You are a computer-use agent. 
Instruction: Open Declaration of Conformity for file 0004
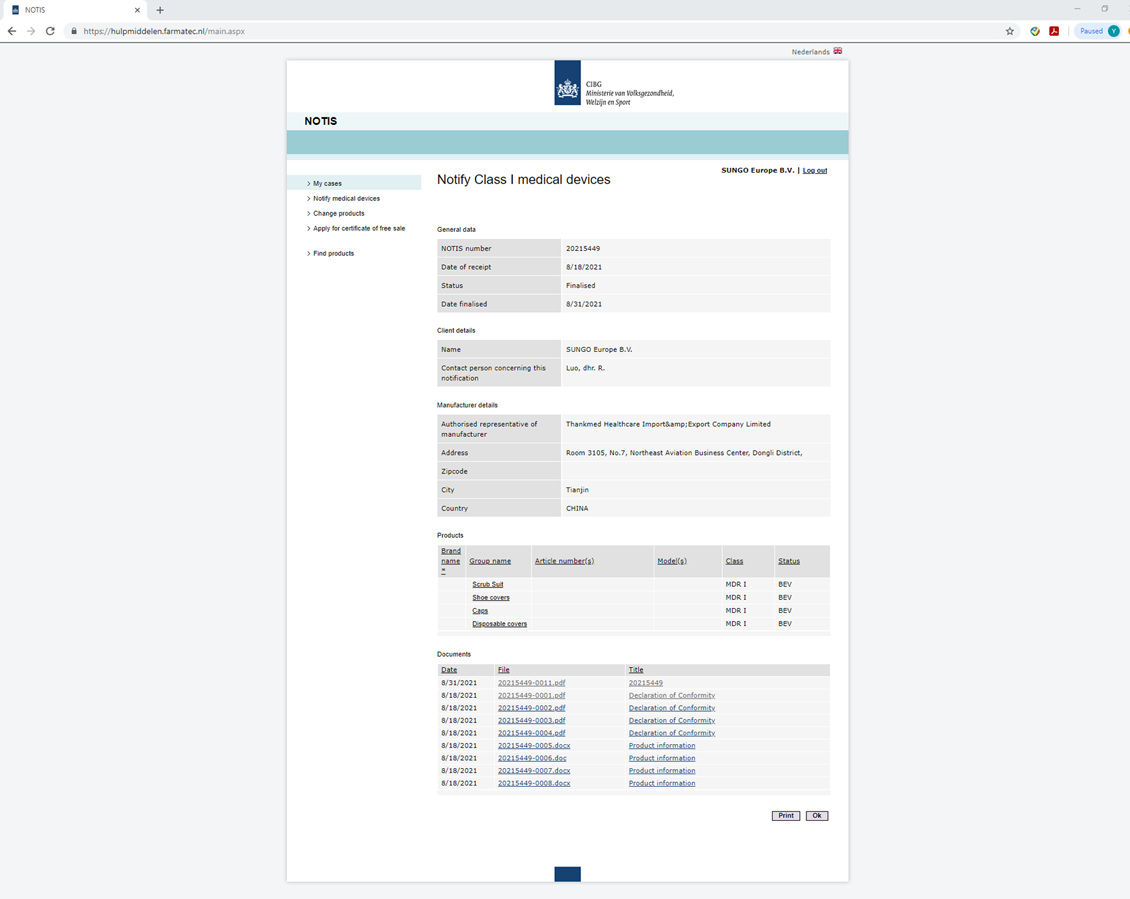(672, 733)
